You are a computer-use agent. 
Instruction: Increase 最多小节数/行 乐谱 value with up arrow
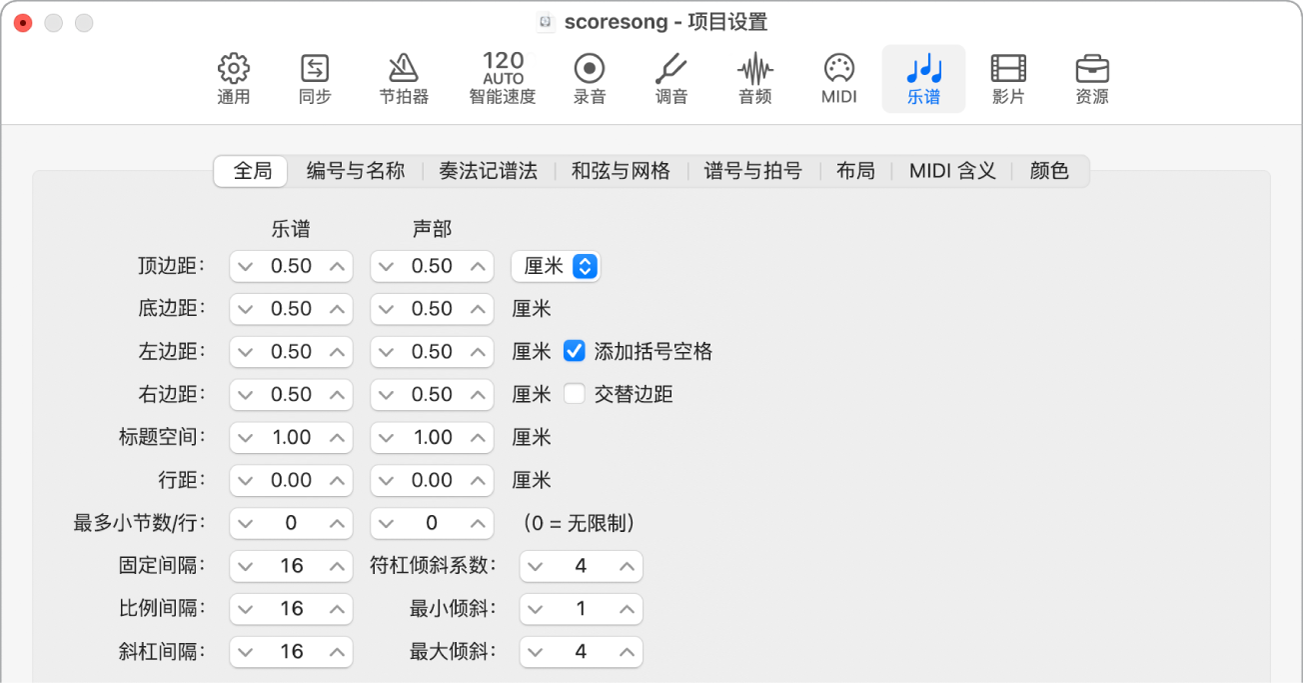tap(338, 523)
